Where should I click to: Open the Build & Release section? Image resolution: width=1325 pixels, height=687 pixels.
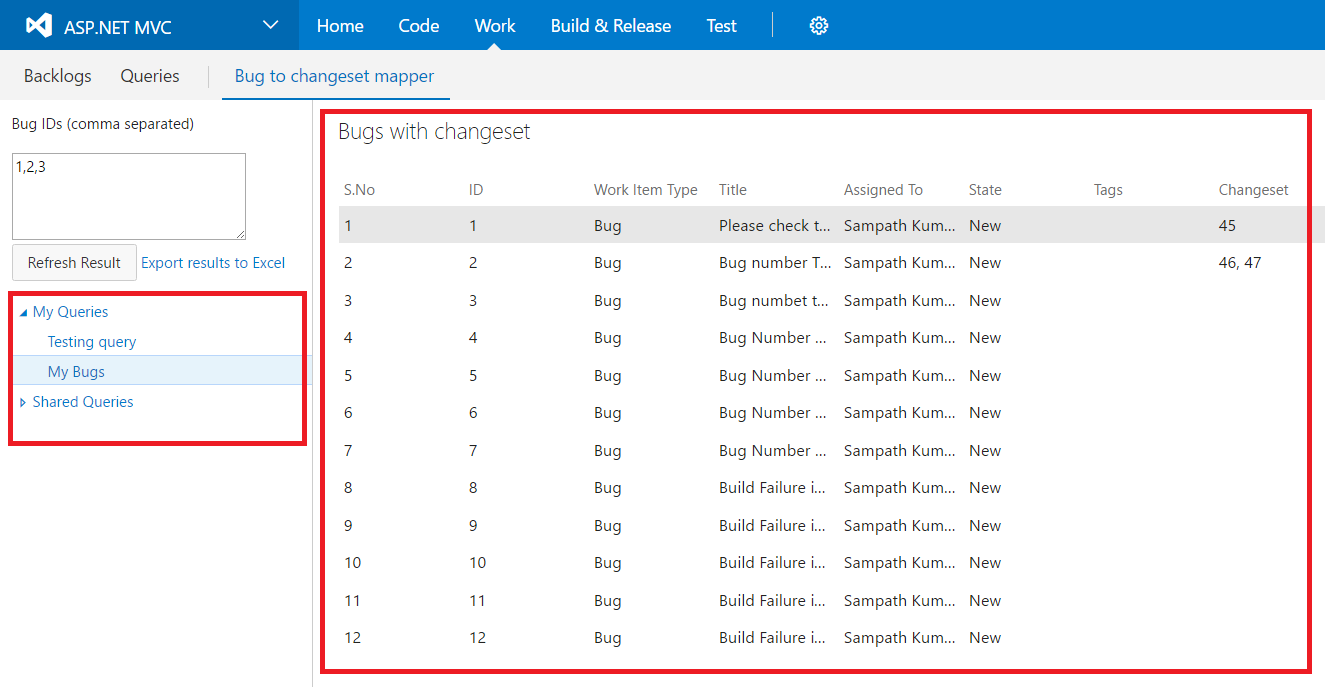(610, 25)
